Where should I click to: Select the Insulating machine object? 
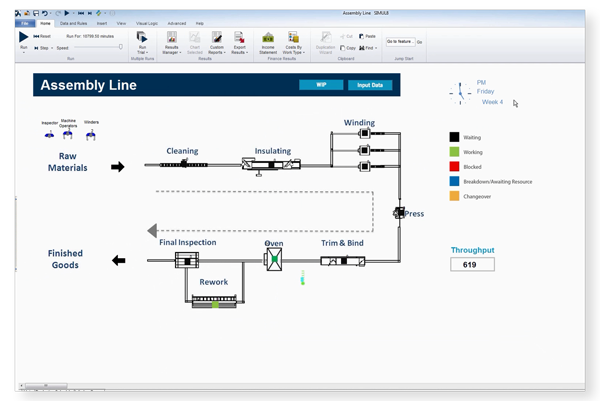(x=271, y=165)
